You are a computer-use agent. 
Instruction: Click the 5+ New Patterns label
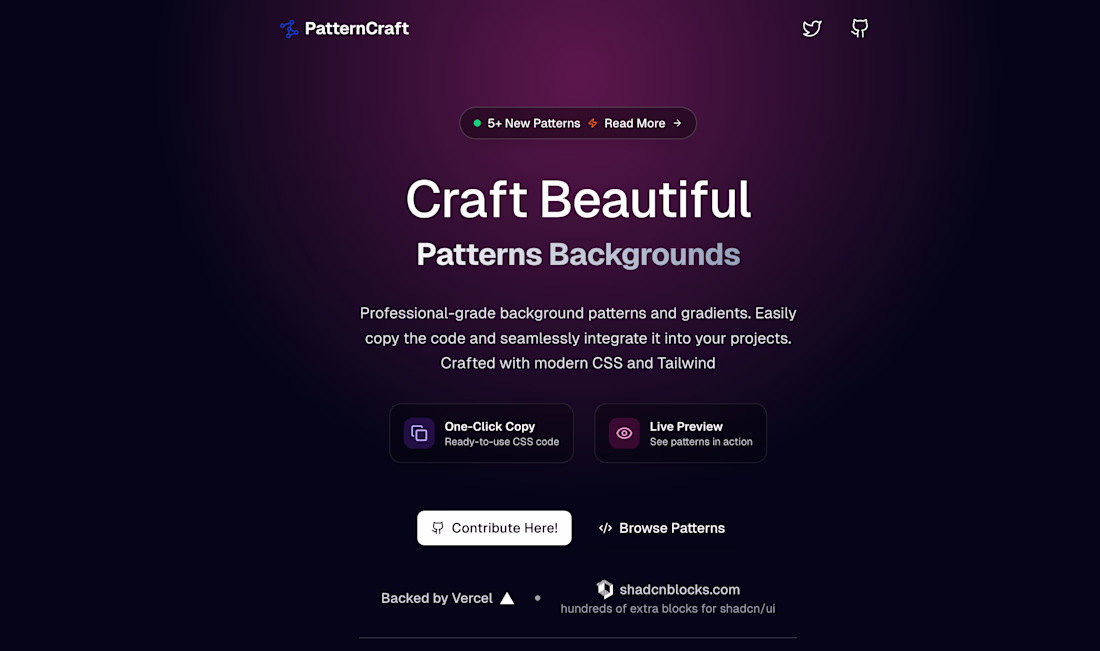pyautogui.click(x=534, y=123)
